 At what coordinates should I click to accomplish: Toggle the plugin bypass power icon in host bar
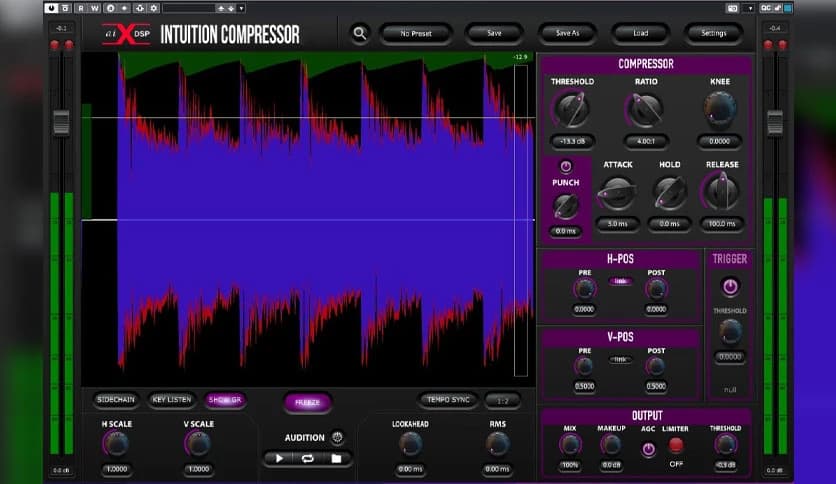point(51,8)
